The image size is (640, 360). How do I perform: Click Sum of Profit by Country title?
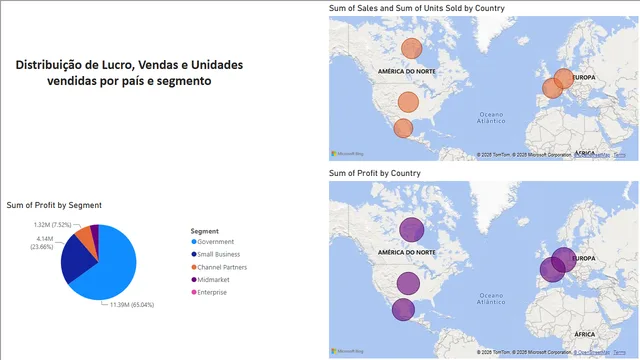coord(375,173)
